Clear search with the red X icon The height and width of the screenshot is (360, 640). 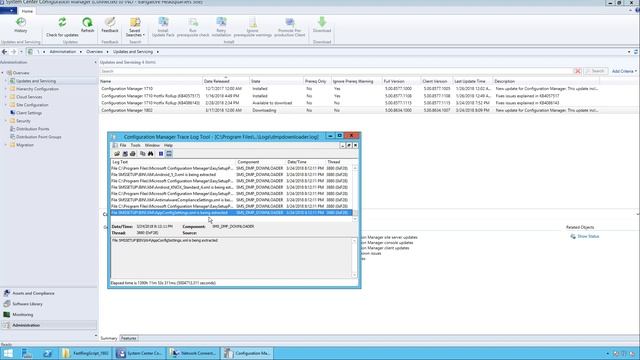pyautogui.click(x=578, y=71)
